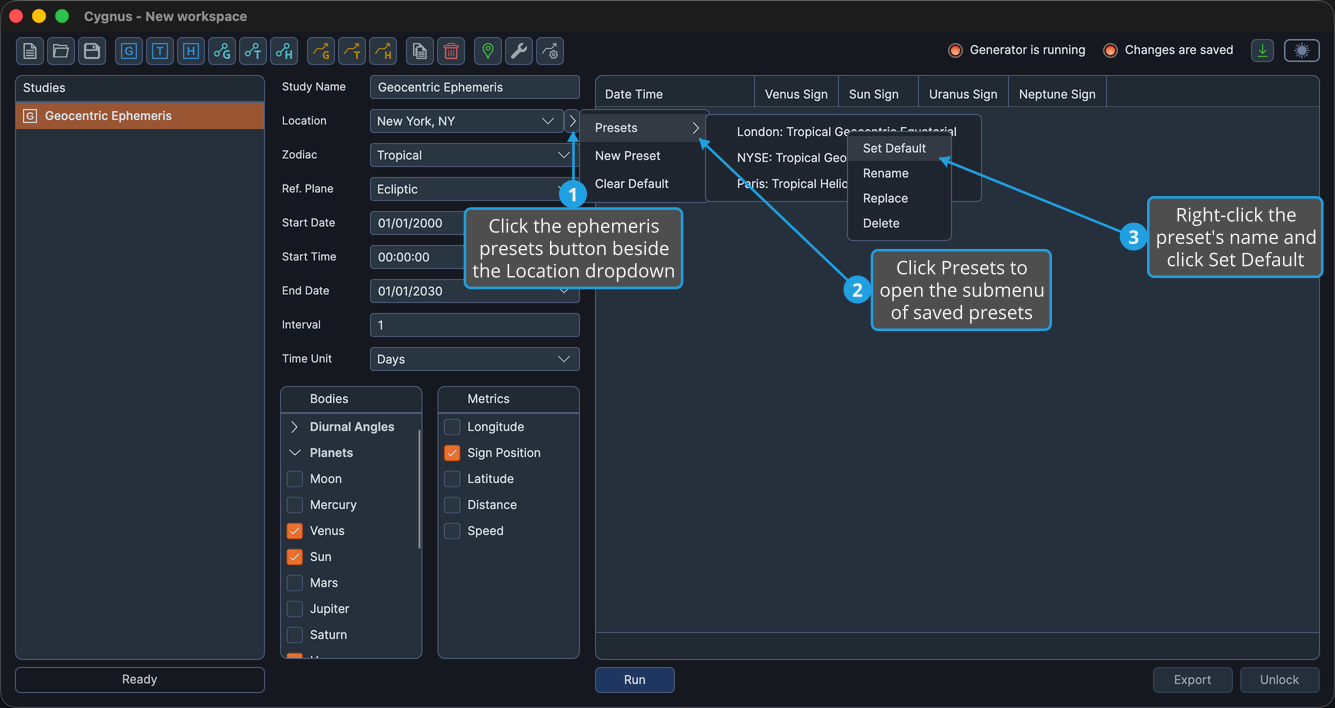Click the new document toolbar icon

30,51
